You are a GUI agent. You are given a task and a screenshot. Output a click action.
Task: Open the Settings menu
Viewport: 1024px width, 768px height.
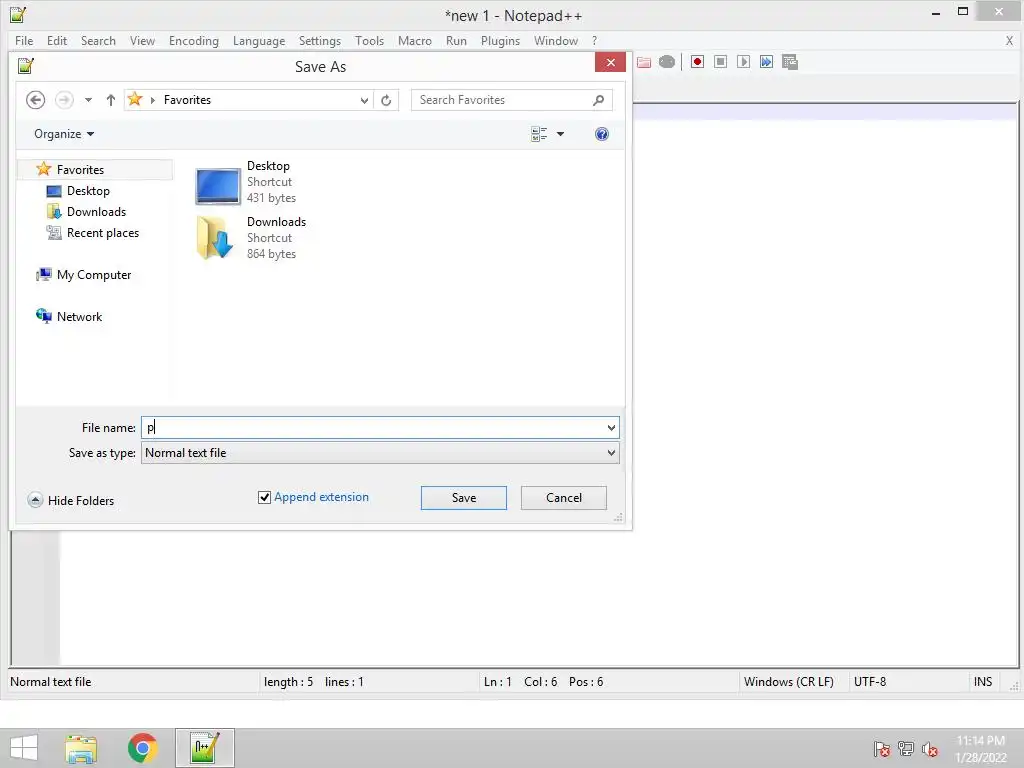[x=319, y=40]
